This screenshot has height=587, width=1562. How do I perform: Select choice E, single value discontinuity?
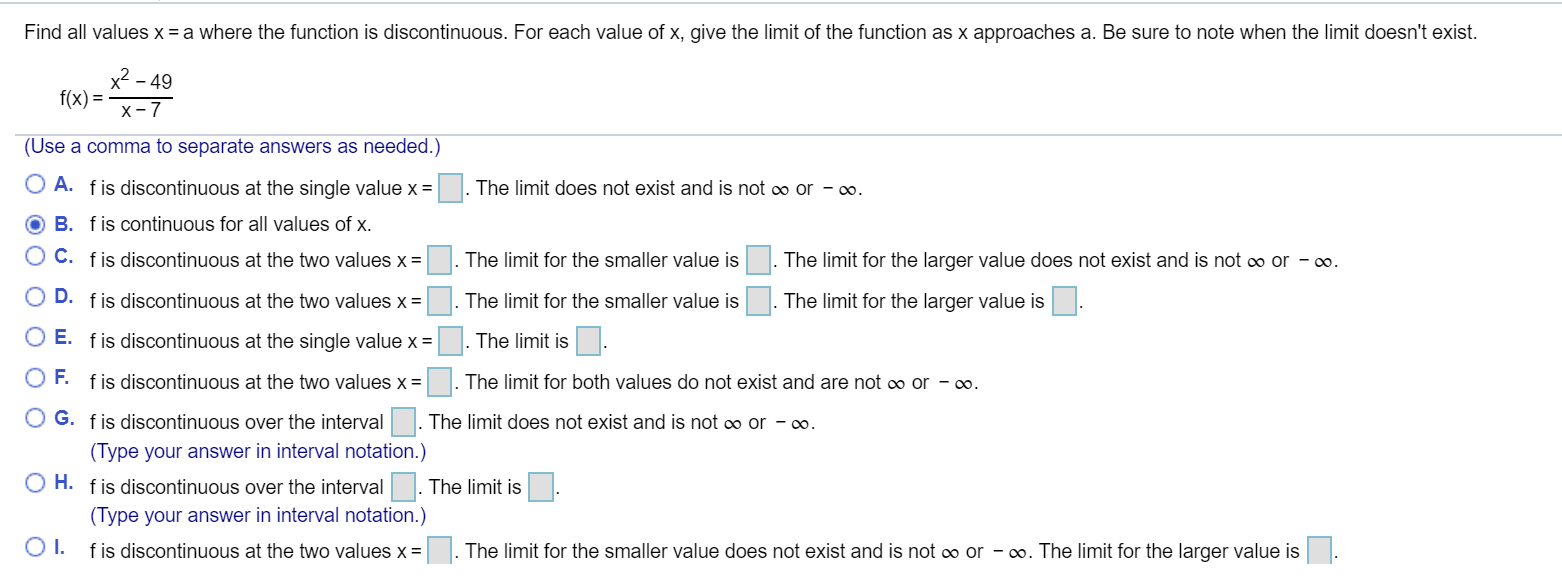[34, 338]
